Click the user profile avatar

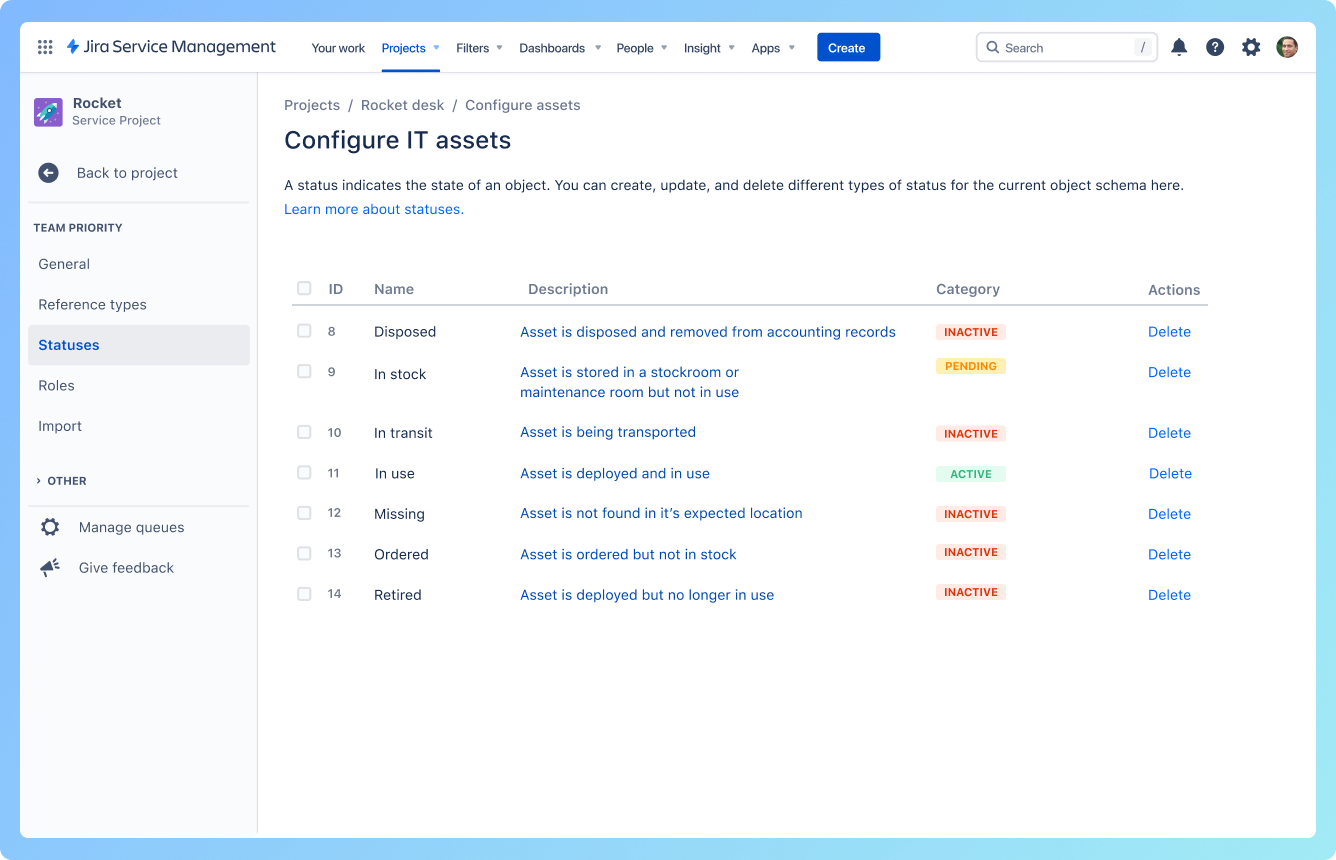point(1287,46)
